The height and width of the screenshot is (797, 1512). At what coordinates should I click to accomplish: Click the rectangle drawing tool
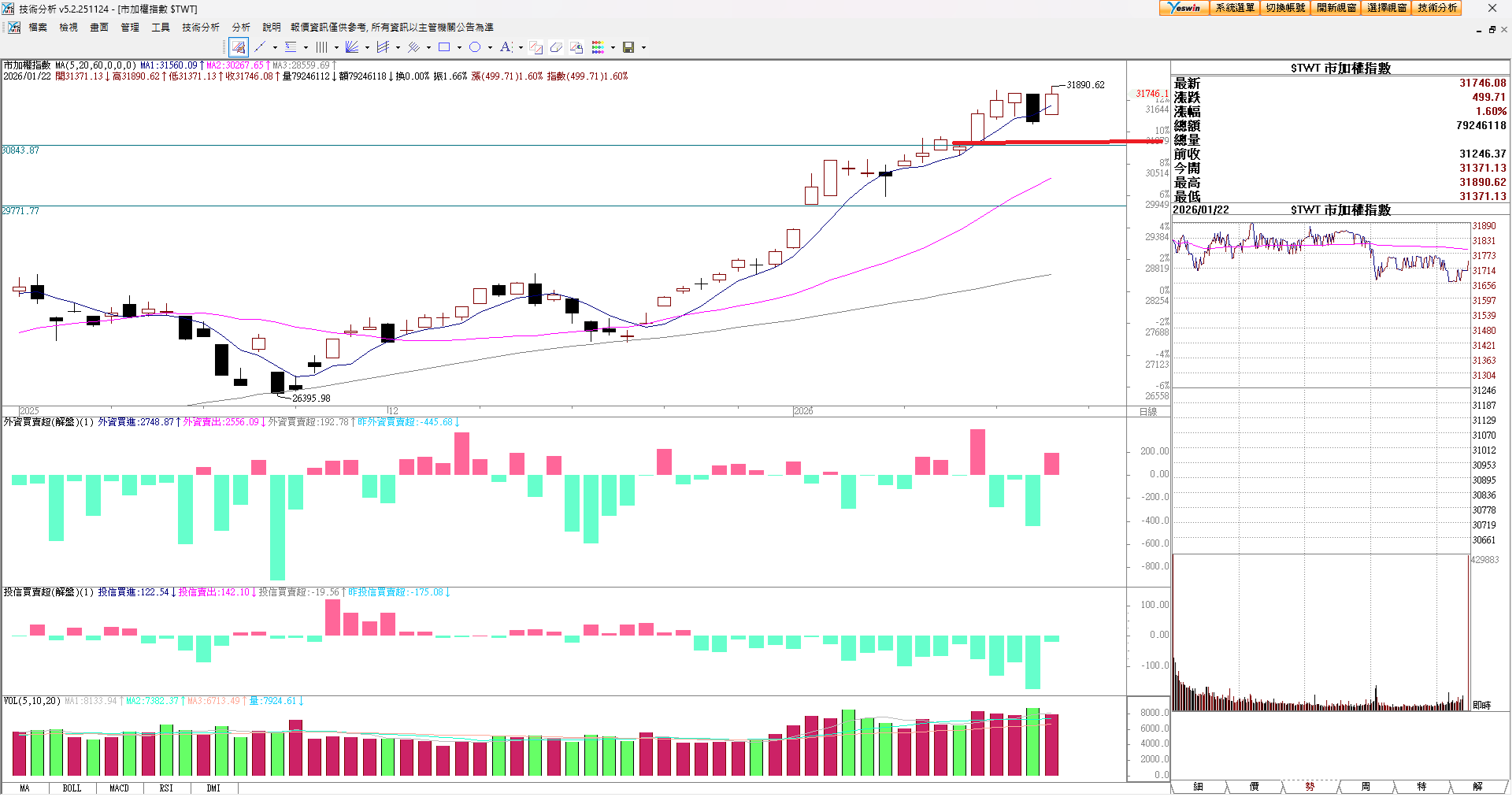(444, 47)
